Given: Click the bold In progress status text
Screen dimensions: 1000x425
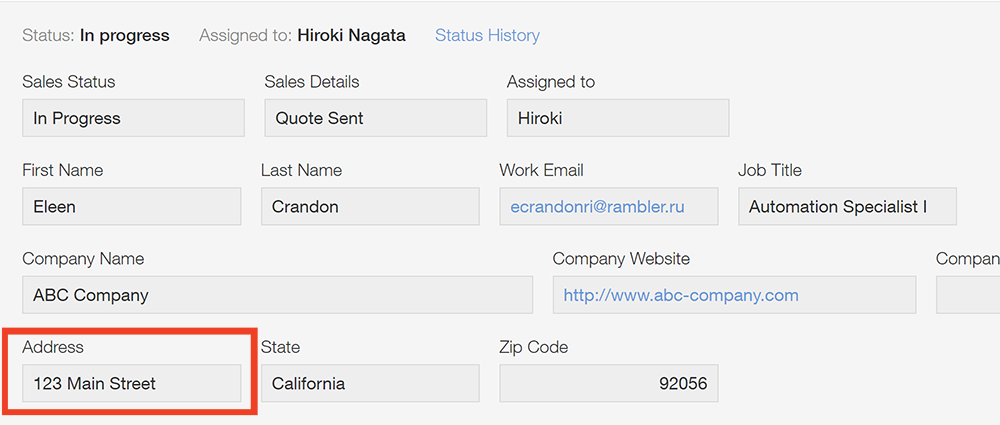Looking at the screenshot, I should pos(125,35).
